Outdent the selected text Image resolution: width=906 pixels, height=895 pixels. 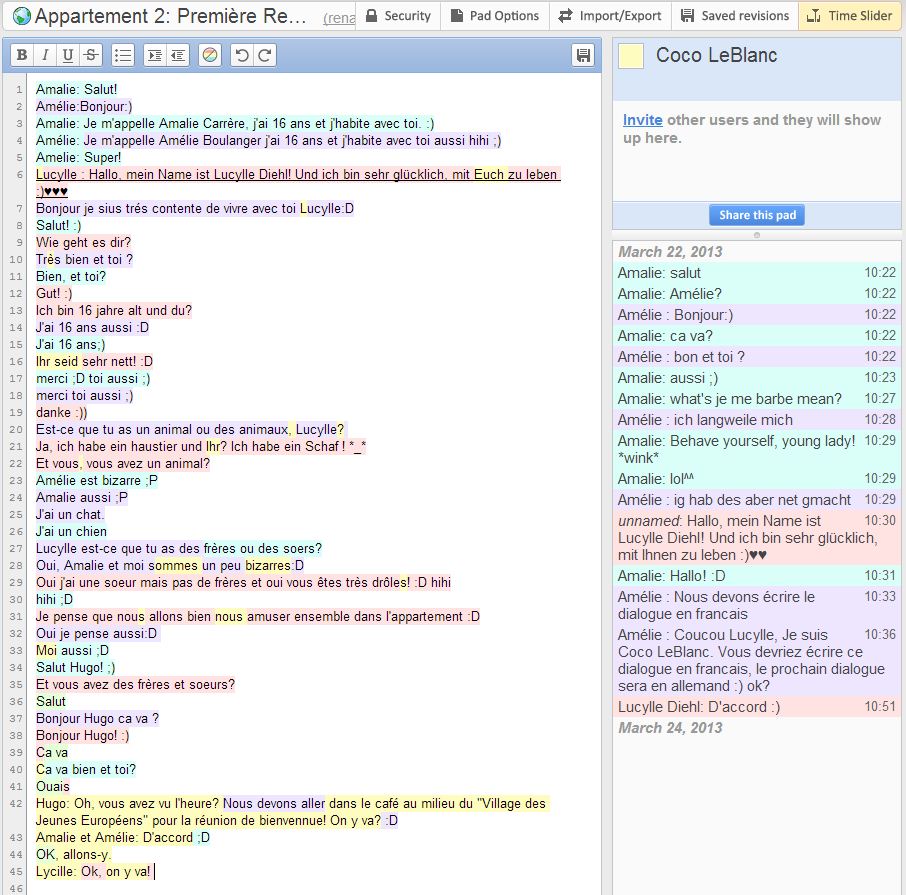tap(177, 56)
